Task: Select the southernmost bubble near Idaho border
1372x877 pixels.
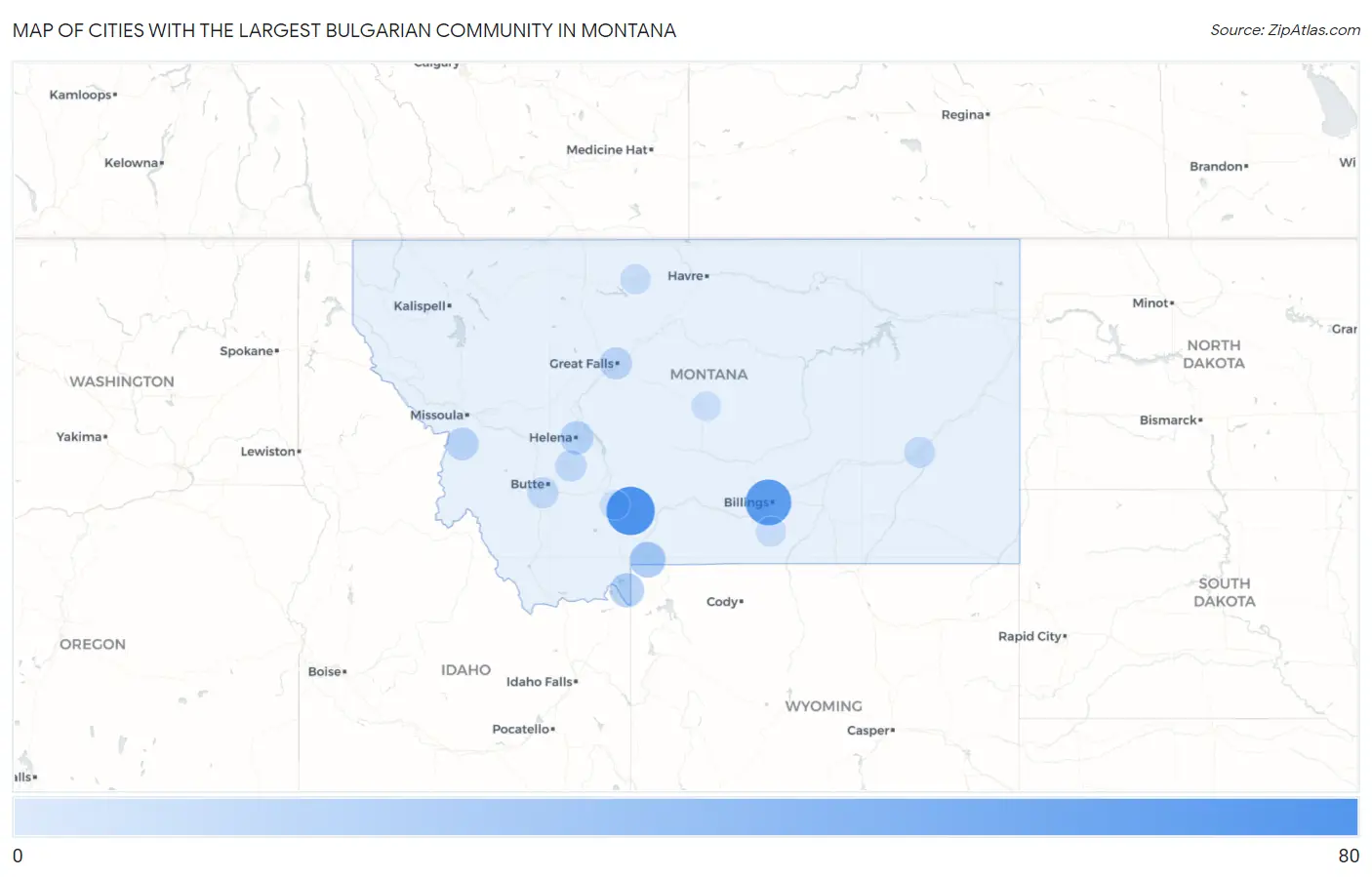Action: [x=626, y=589]
